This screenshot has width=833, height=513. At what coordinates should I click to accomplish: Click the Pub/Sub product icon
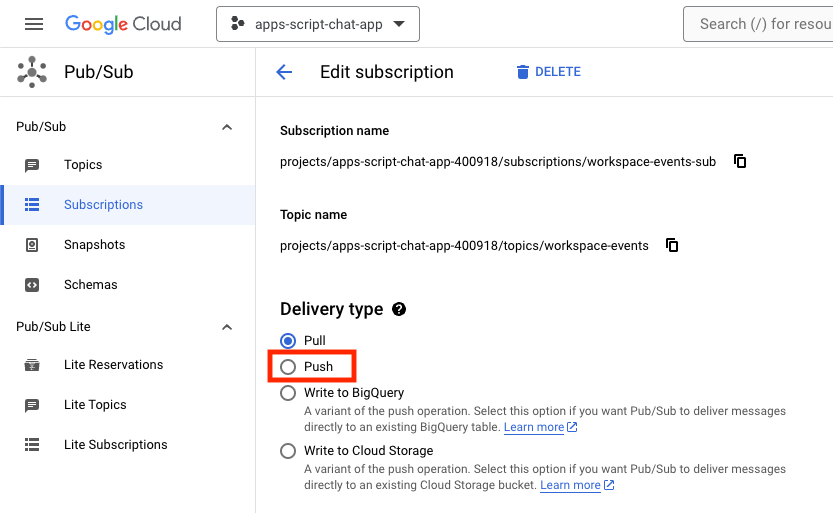coord(32,72)
